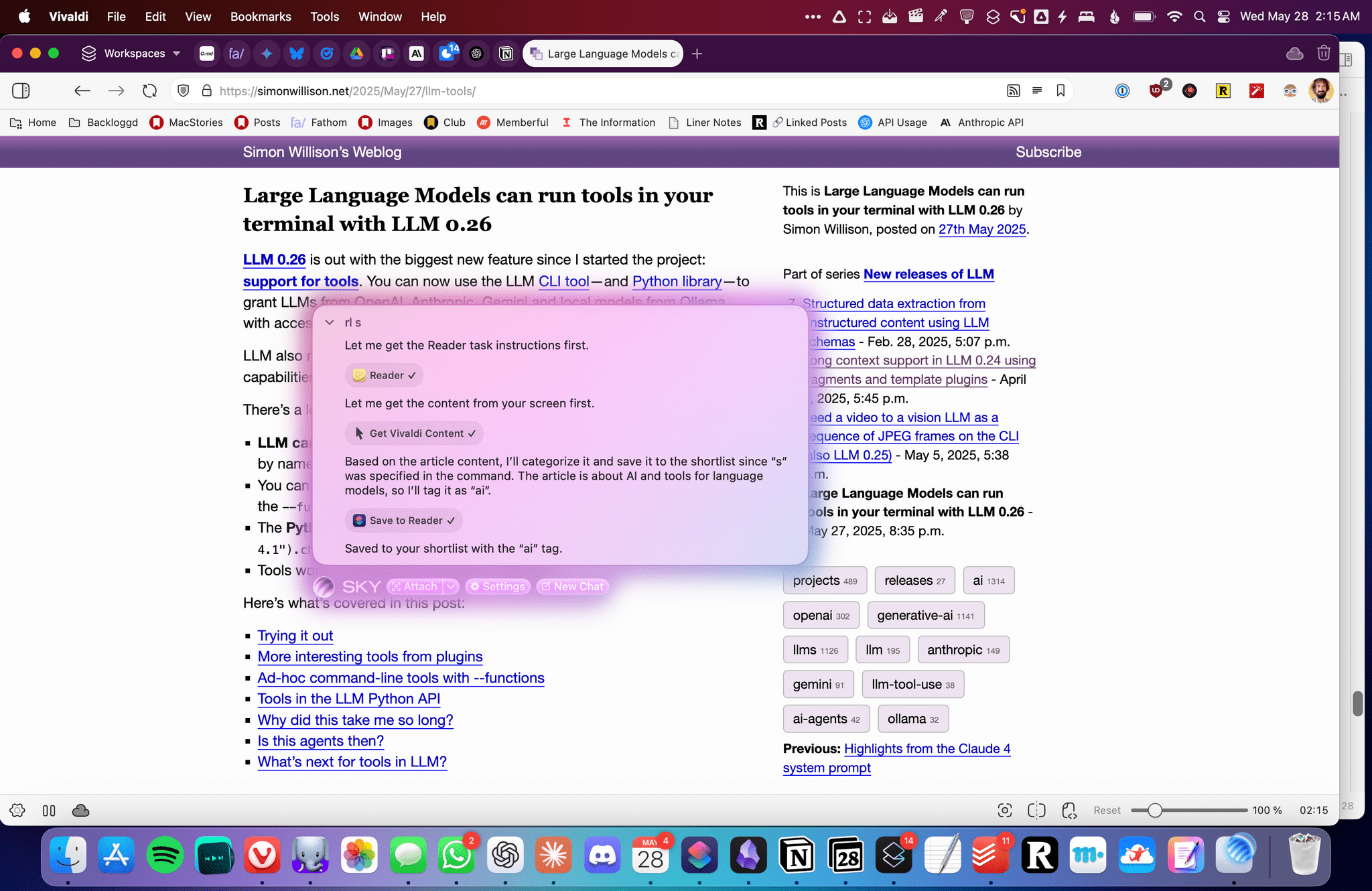
Task: Open the closed tabs trash icon
Action: [x=1323, y=54]
